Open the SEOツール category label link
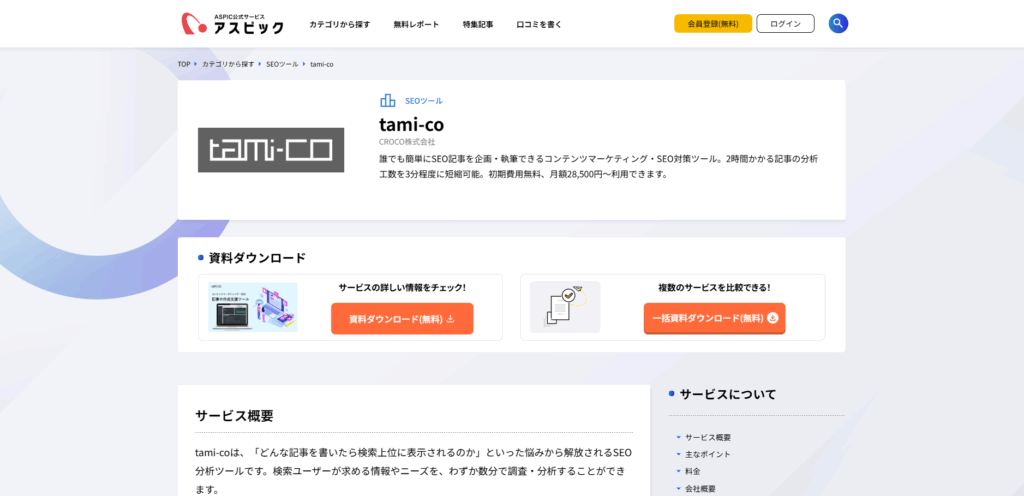Screen dimensions: 1024x496 (424, 101)
